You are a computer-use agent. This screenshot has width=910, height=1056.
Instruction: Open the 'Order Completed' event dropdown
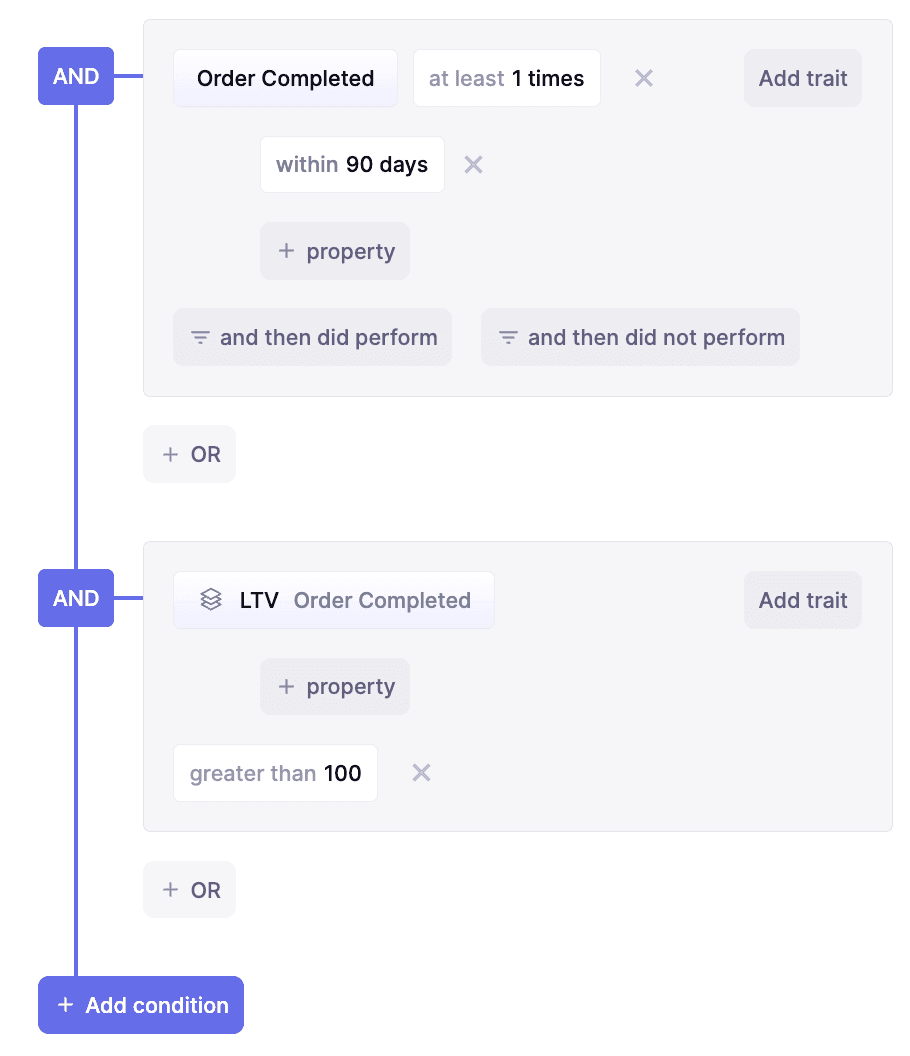[x=285, y=78]
